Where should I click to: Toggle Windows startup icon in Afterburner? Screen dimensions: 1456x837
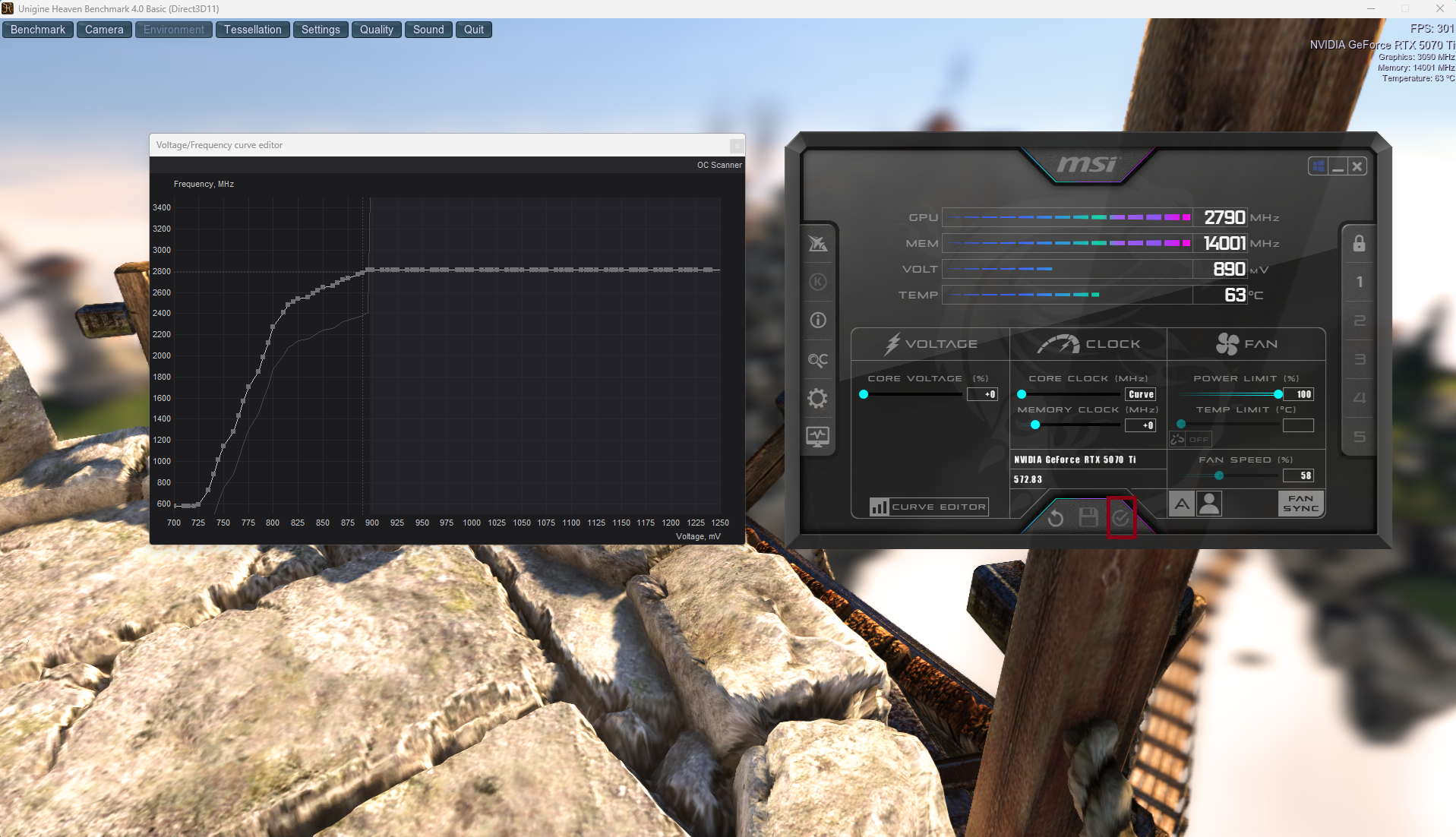[x=1319, y=166]
